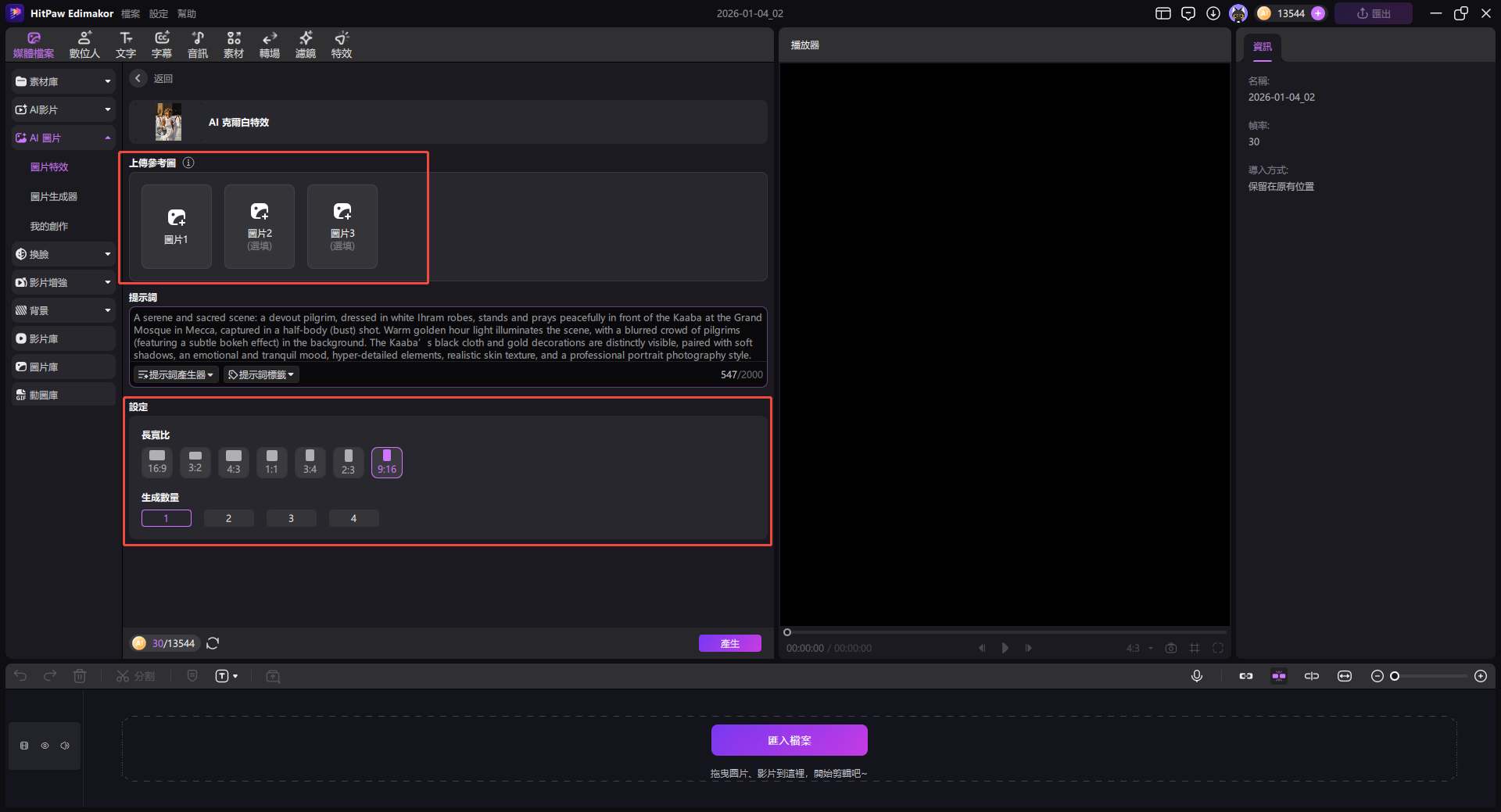
Task: Click the 產生 generate button
Action: pyautogui.click(x=729, y=643)
